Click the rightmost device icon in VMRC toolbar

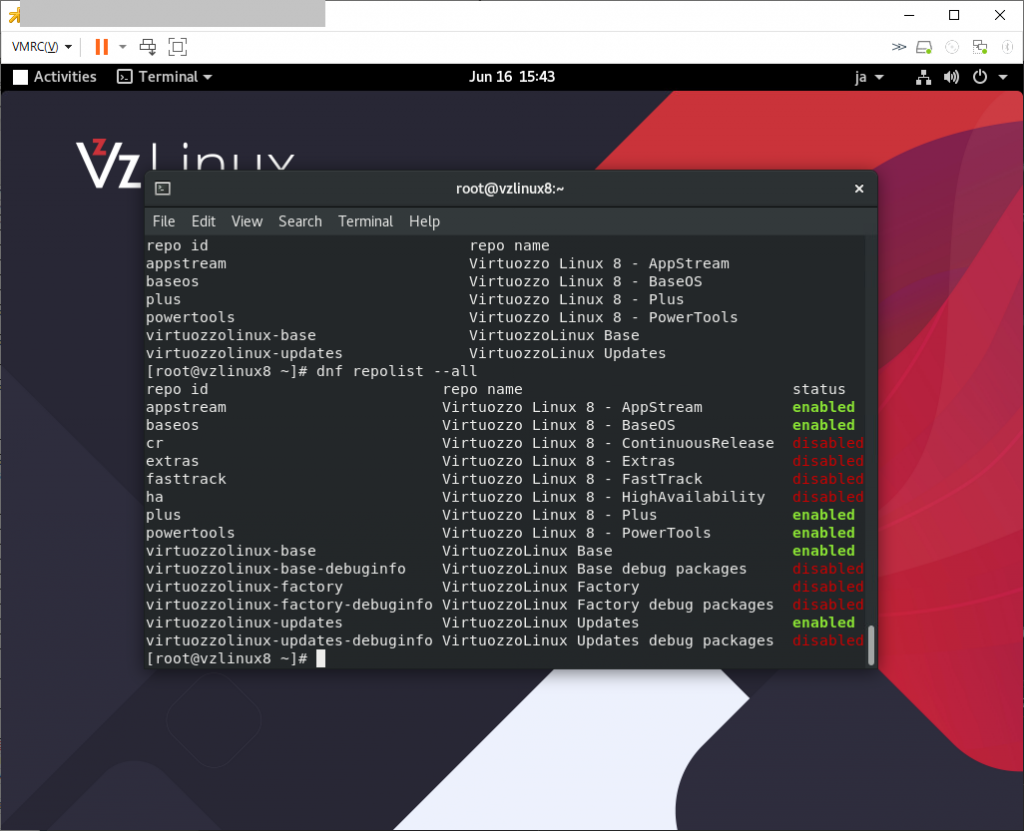click(x=1008, y=47)
